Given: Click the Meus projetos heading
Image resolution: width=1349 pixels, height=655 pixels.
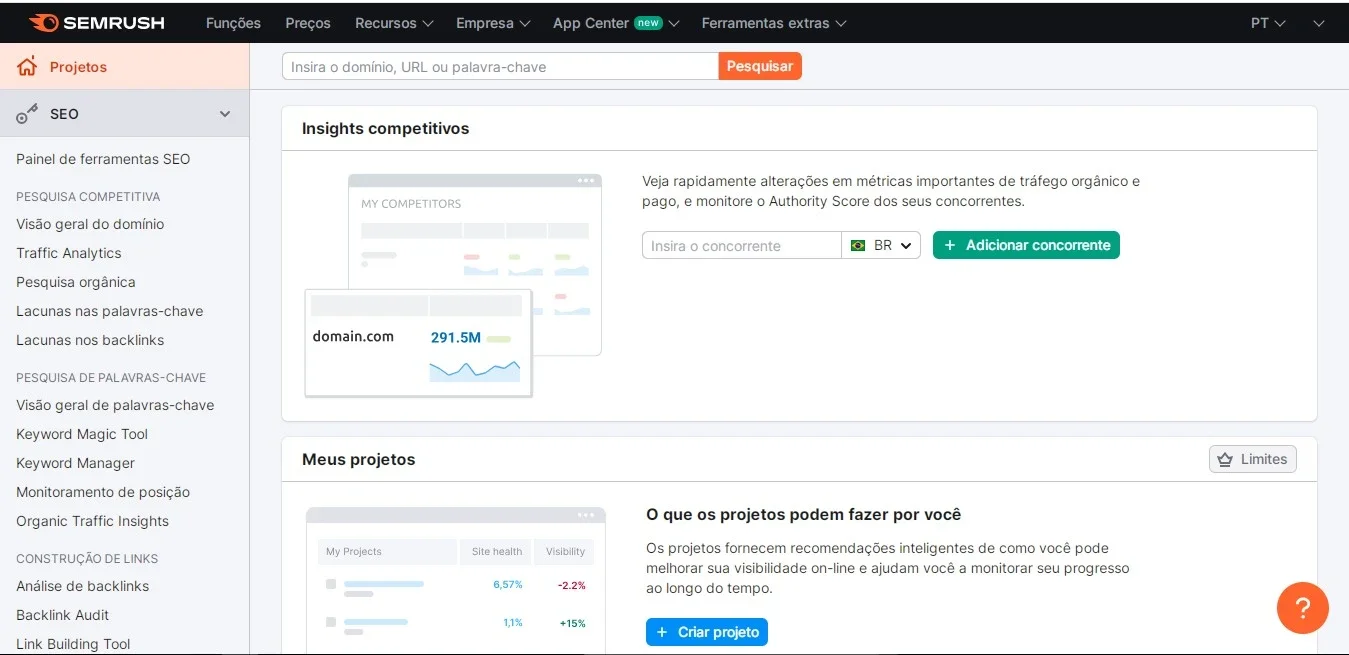Looking at the screenshot, I should tap(358, 459).
